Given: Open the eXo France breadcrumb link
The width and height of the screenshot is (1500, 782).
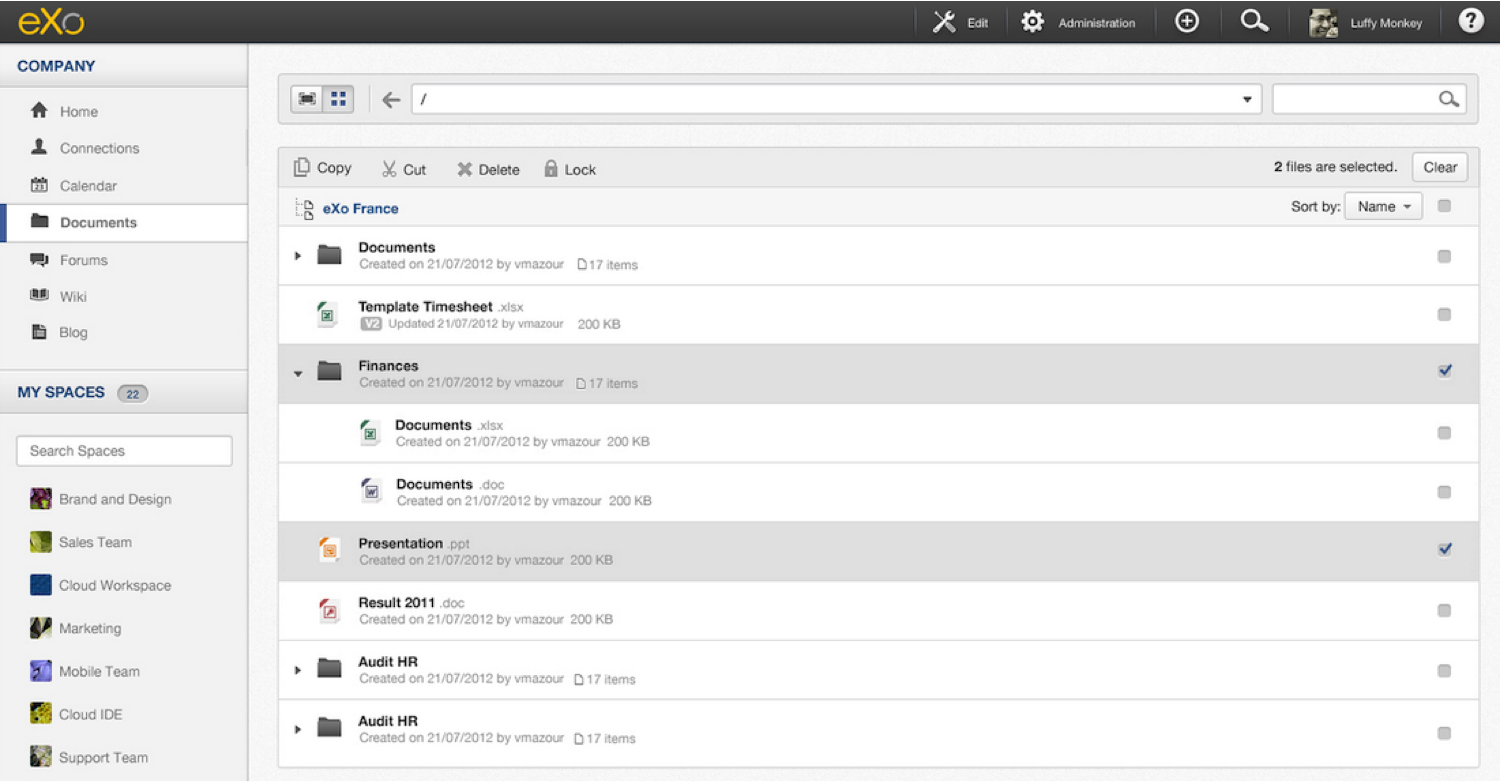Looking at the screenshot, I should [x=360, y=208].
